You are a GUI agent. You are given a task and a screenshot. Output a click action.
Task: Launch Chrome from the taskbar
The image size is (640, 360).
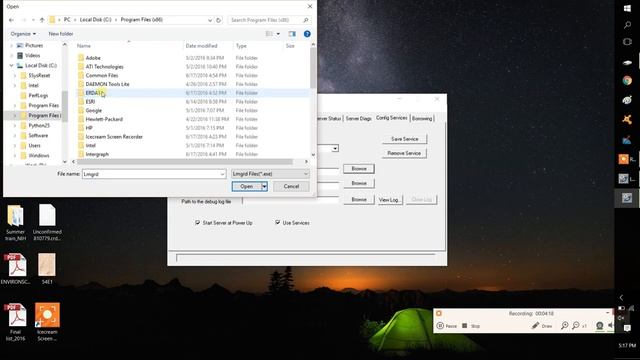627,80
